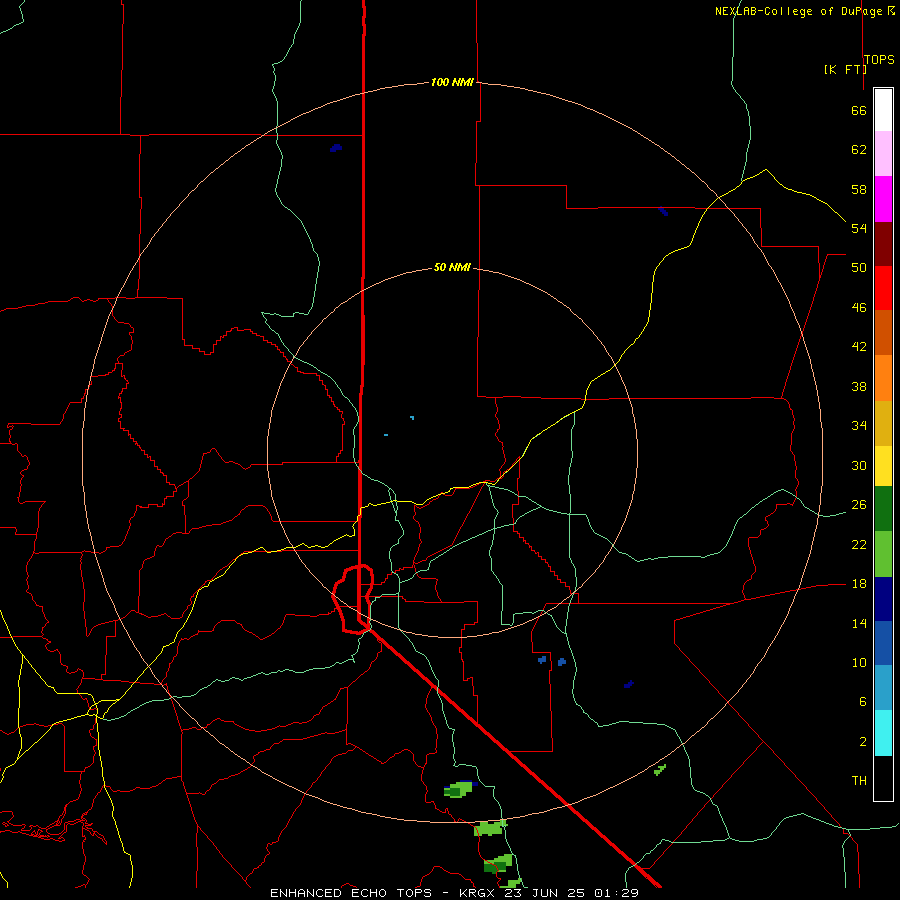Click the 14 legend value
Image resolution: width=900 pixels, height=900 pixels.
coord(859,623)
